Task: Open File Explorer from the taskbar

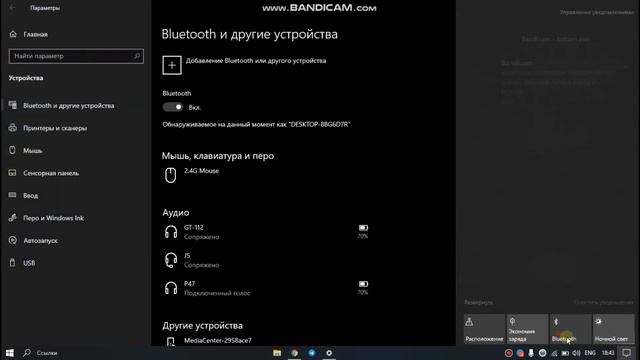Action: click(277, 353)
